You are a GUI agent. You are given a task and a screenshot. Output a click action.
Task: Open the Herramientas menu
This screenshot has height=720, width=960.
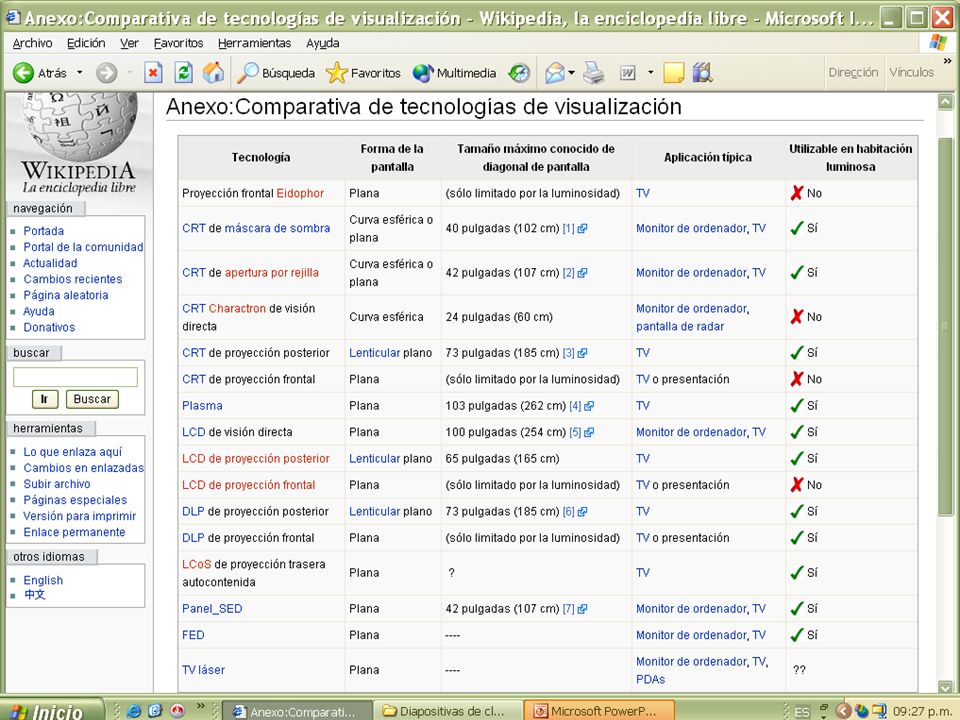point(255,43)
